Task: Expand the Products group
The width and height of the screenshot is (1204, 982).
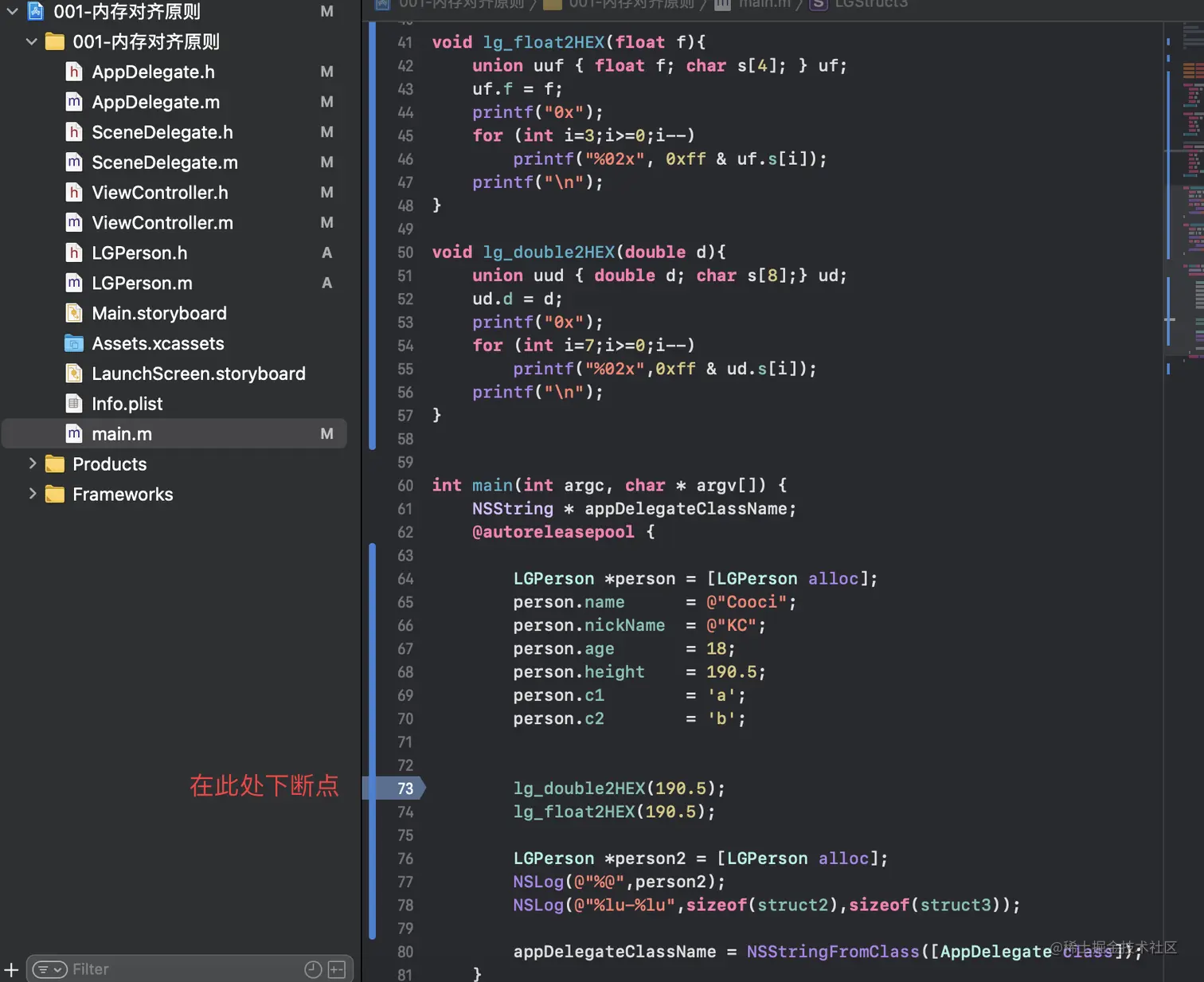Action: coord(32,464)
